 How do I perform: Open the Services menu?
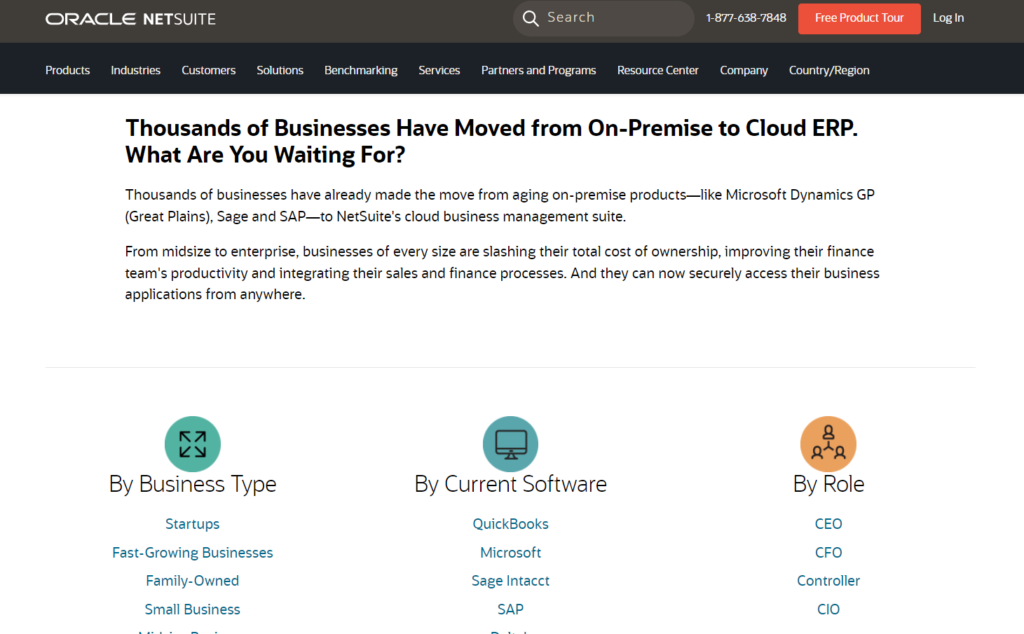[x=439, y=70]
